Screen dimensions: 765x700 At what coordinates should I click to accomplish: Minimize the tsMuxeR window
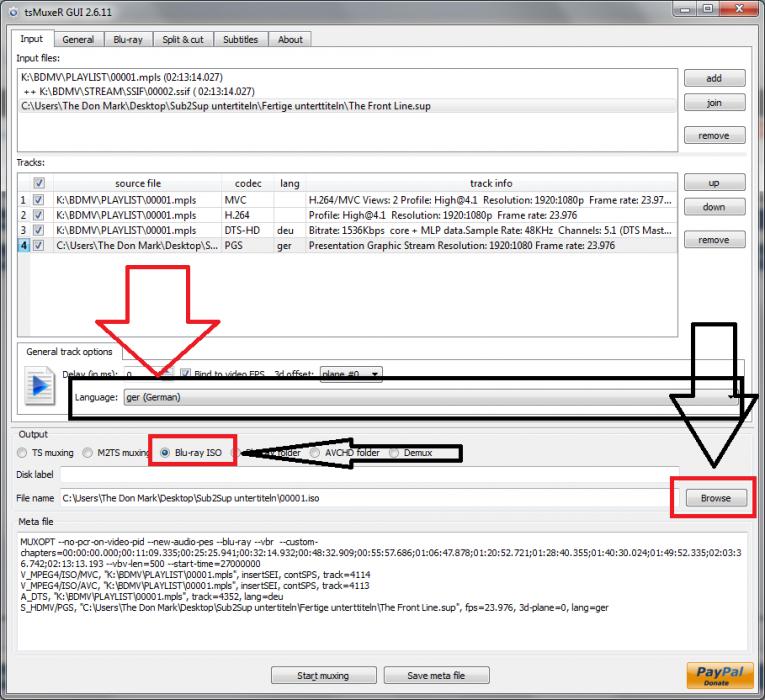[x=685, y=9]
